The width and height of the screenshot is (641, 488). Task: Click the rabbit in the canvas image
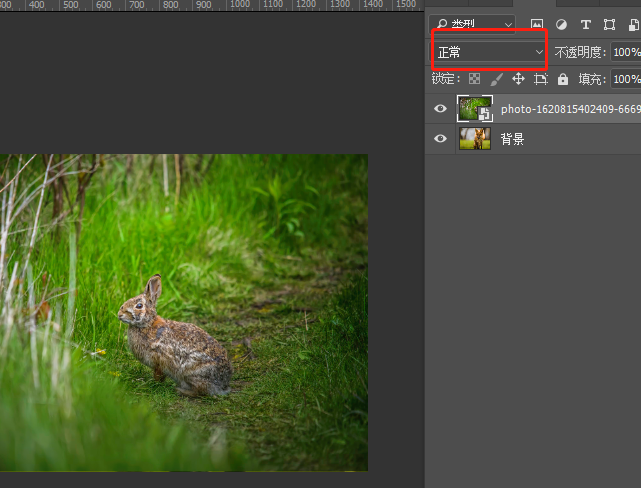point(175,338)
